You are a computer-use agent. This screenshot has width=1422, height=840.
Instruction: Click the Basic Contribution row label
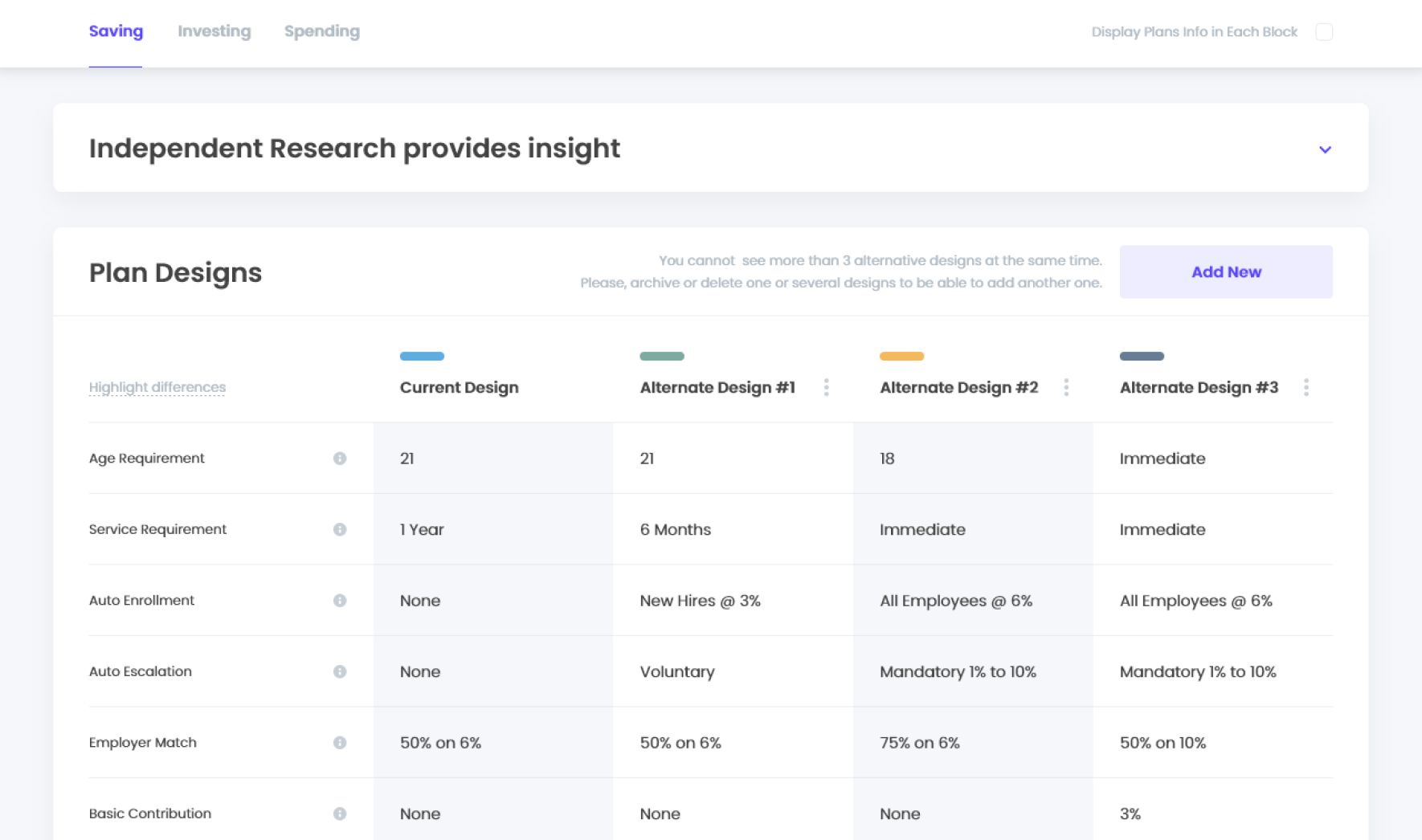pos(150,813)
